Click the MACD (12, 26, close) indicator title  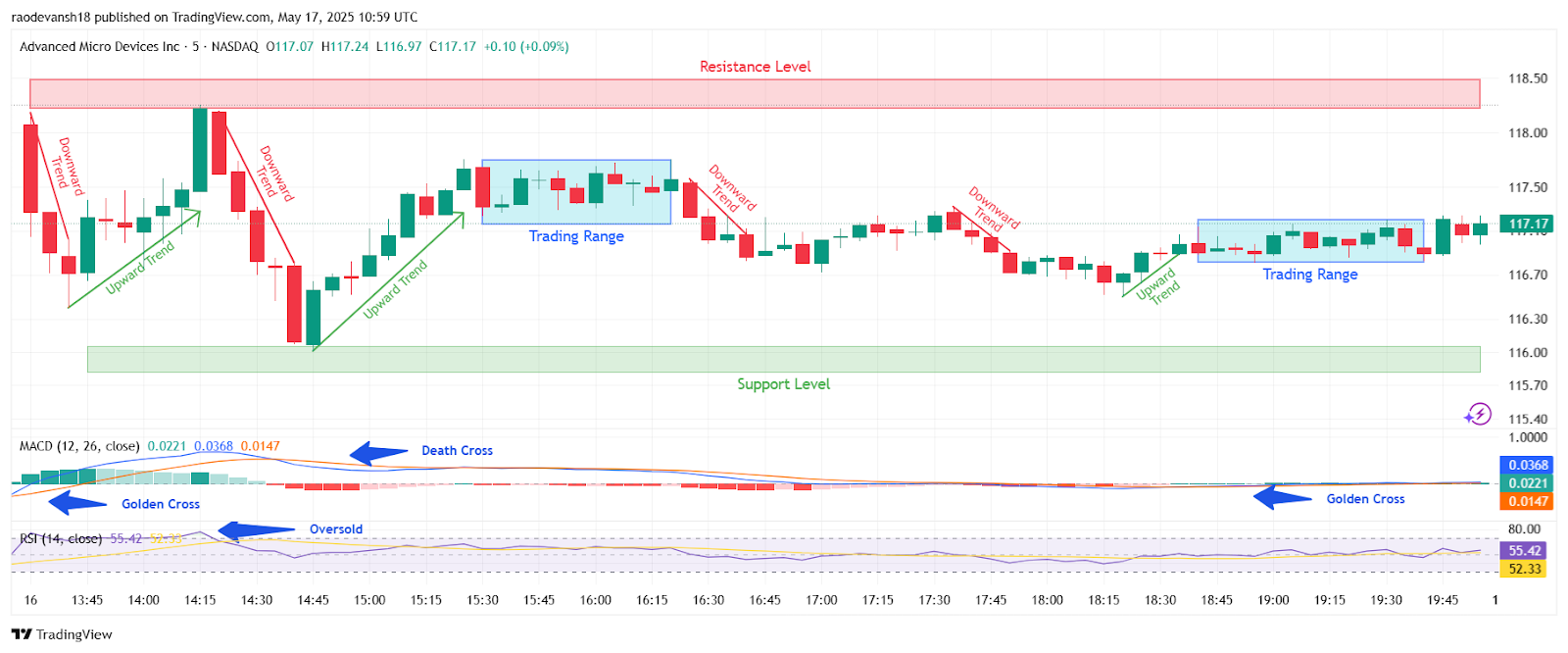[79, 446]
